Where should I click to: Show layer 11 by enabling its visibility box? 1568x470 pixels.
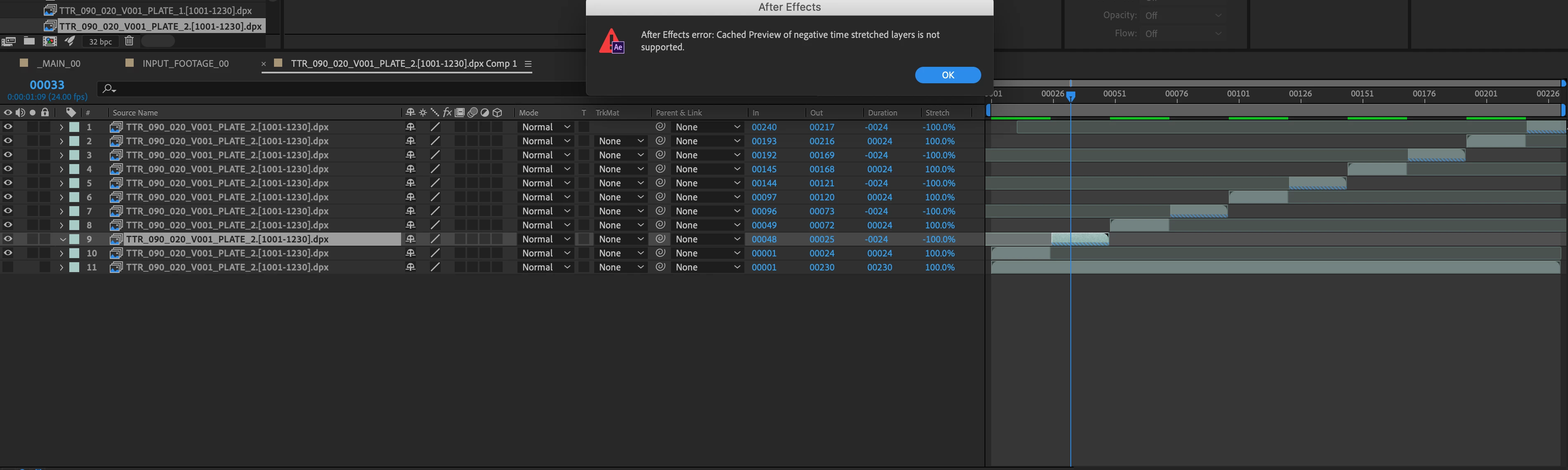point(8,267)
